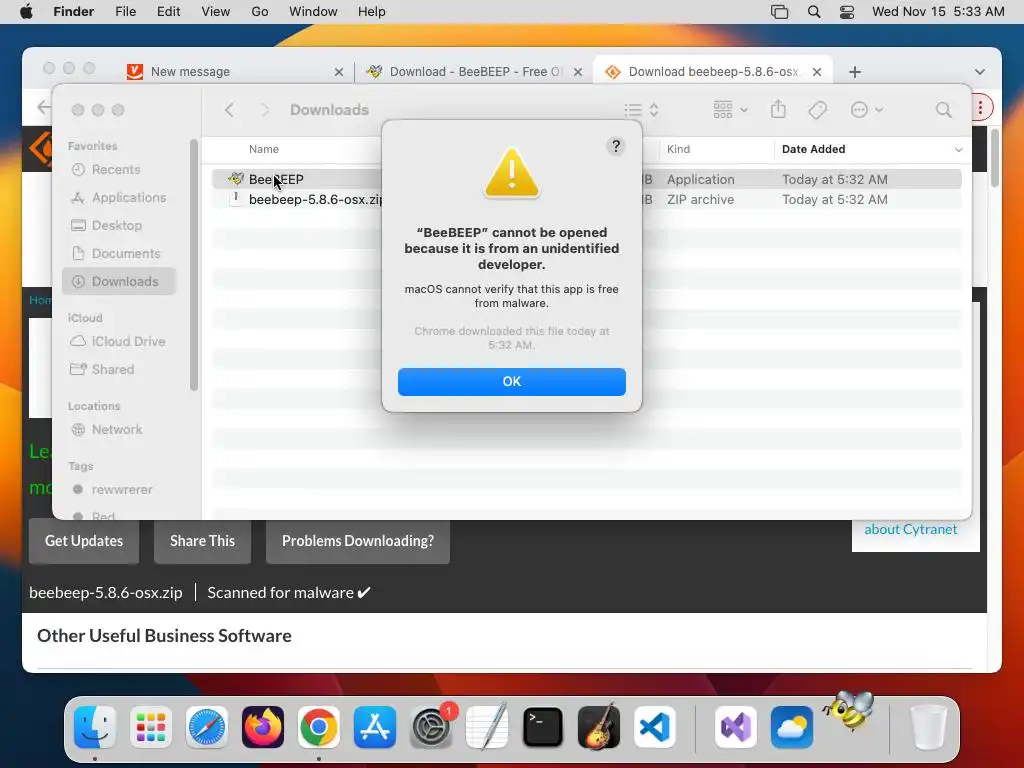The image size is (1024, 768).
Task: Open Recents in the Finder sidebar
Action: coord(106,169)
